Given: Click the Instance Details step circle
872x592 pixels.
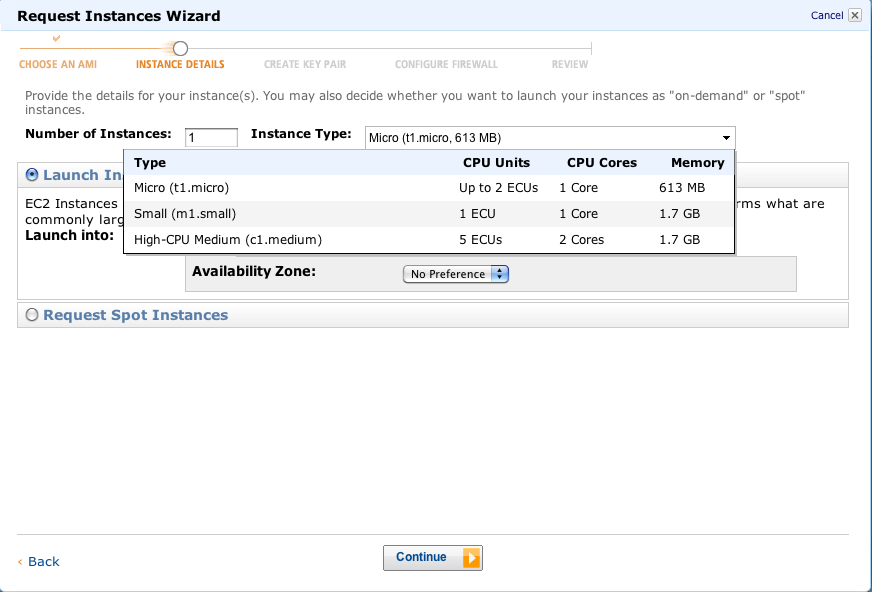Looking at the screenshot, I should point(180,48).
